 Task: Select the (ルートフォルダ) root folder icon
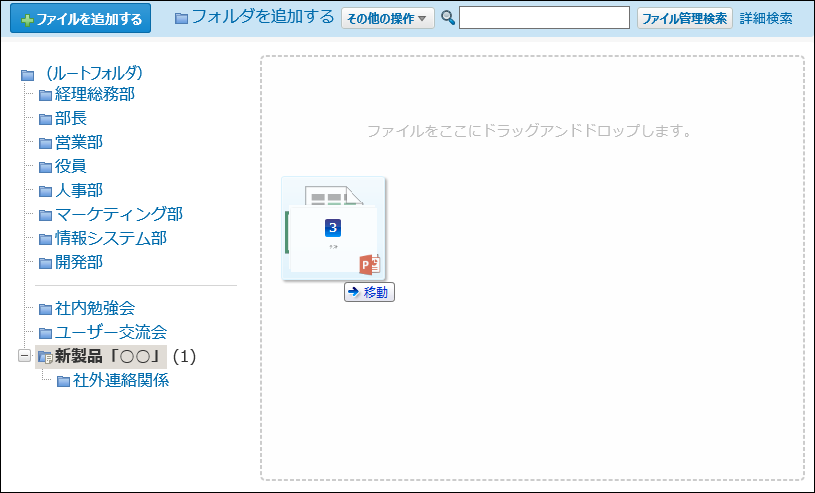coord(28,75)
